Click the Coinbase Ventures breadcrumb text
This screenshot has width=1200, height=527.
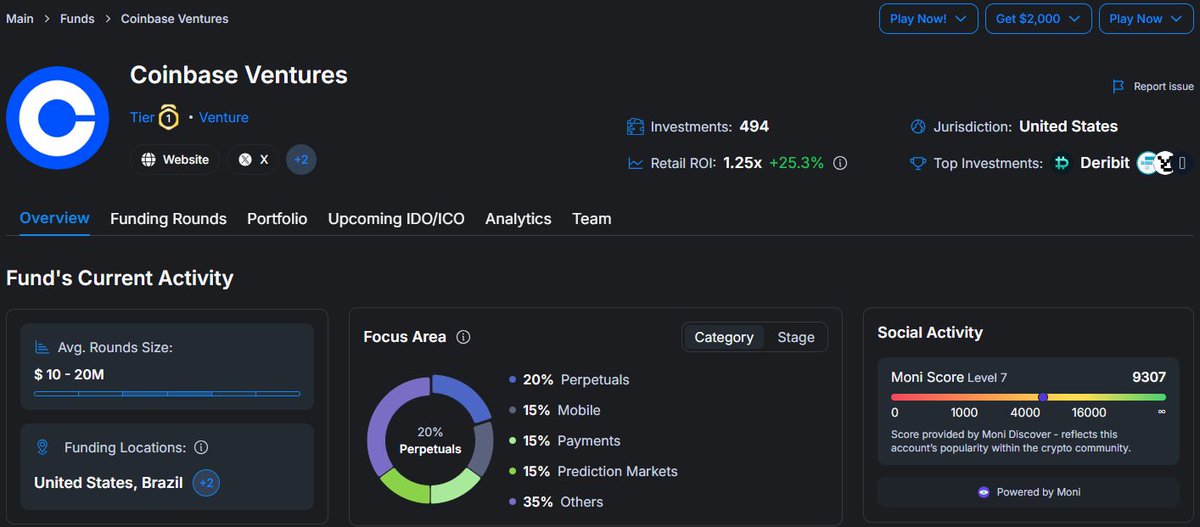coord(175,18)
